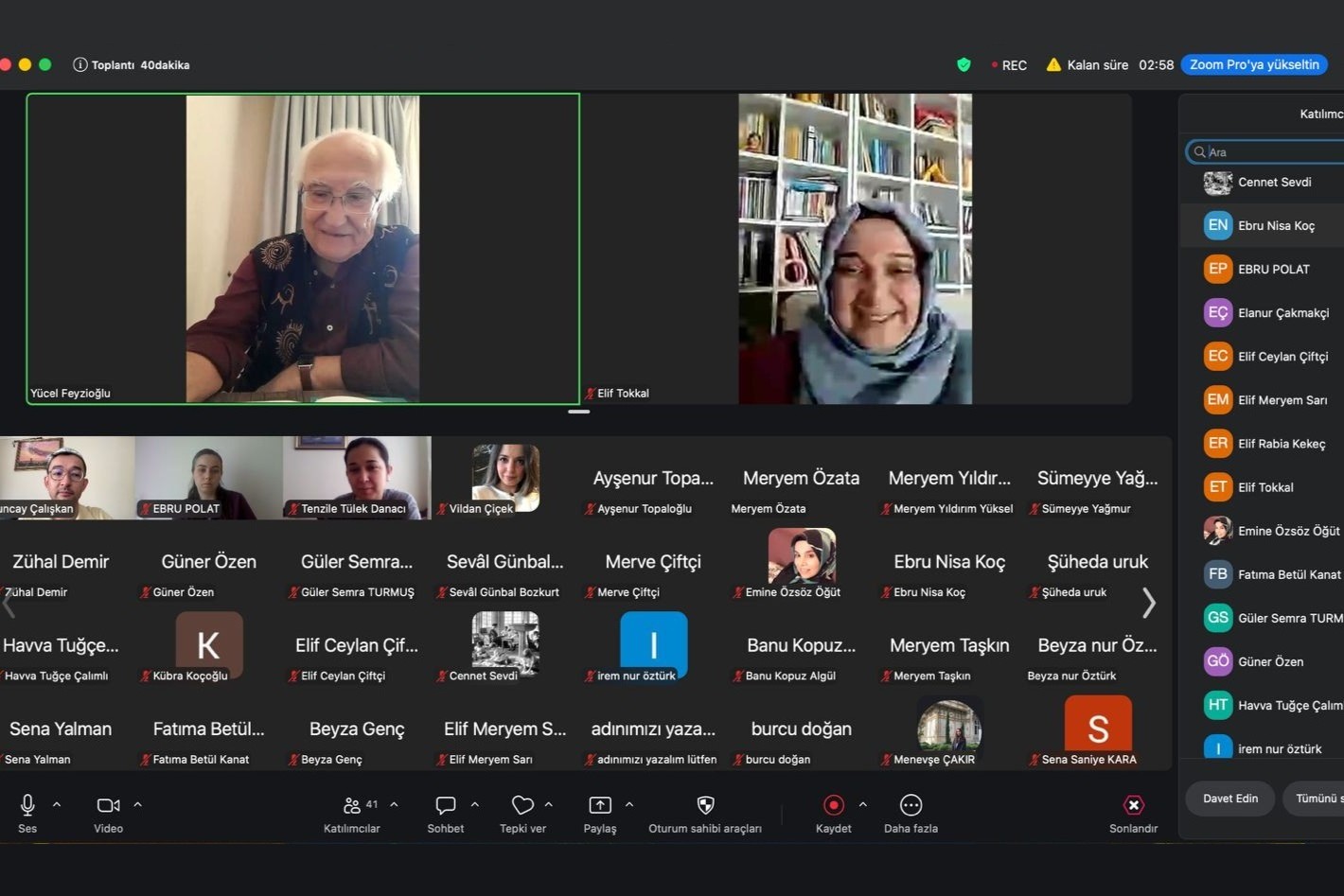Toggle the Kaydet recording button

(x=834, y=805)
